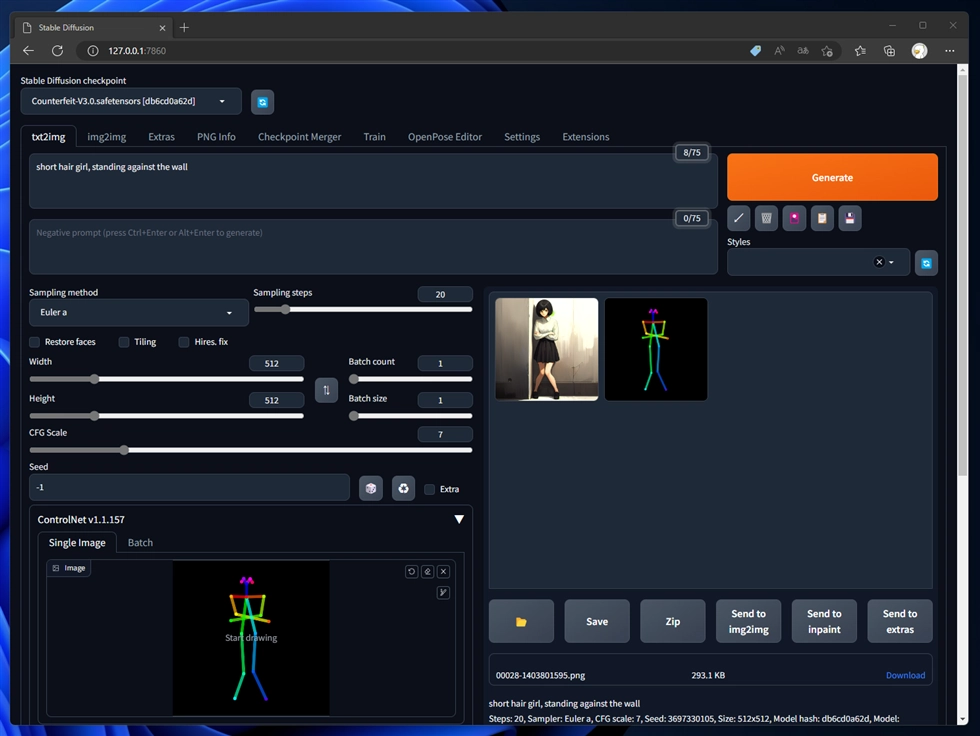Click the undo icon in ControlNet canvas
The height and width of the screenshot is (736, 980).
[x=411, y=572]
